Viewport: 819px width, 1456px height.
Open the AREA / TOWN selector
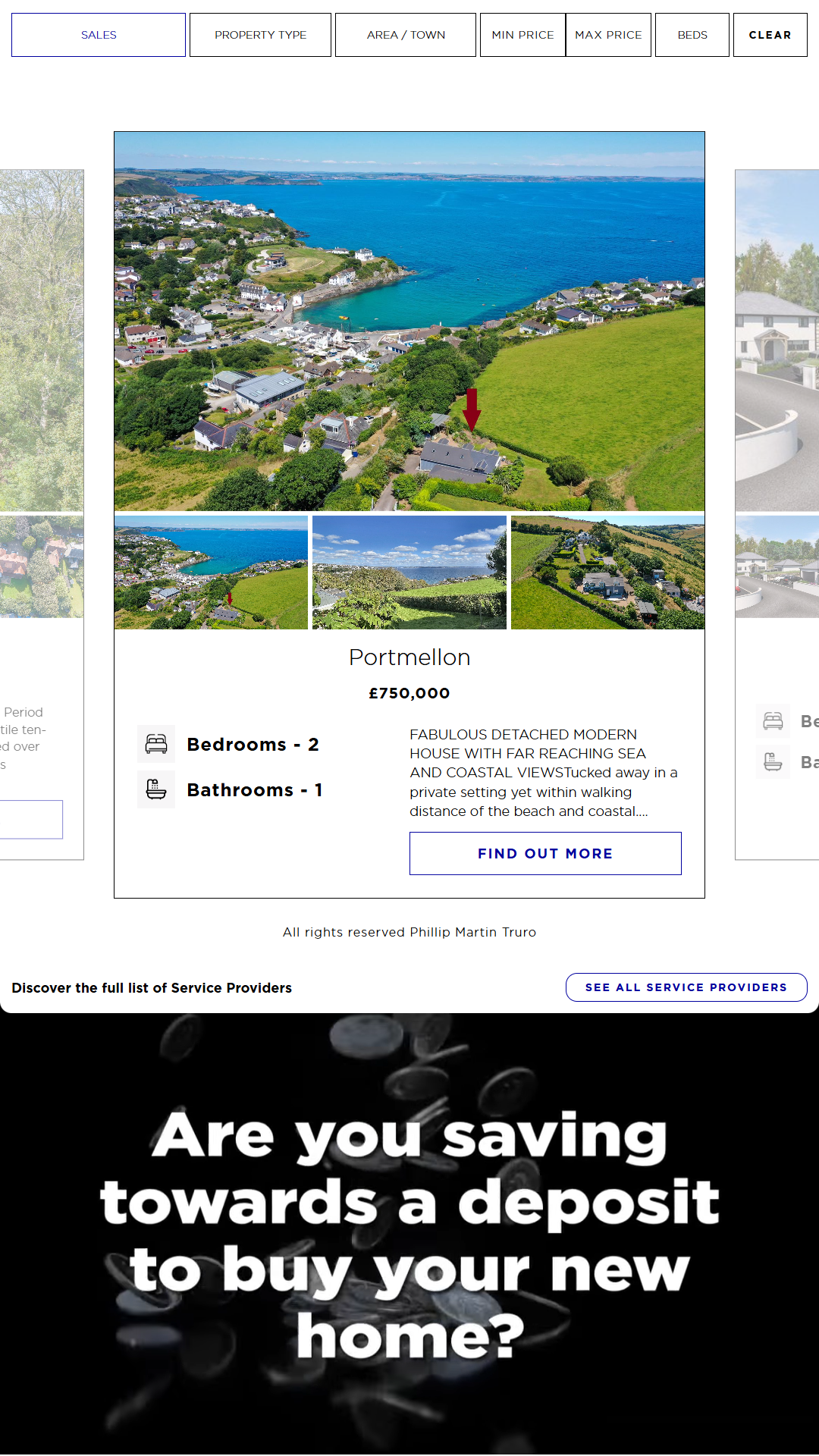click(x=406, y=35)
